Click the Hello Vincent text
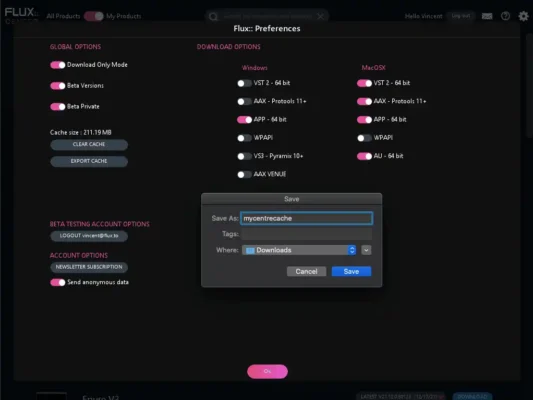533x400 pixels. click(424, 16)
